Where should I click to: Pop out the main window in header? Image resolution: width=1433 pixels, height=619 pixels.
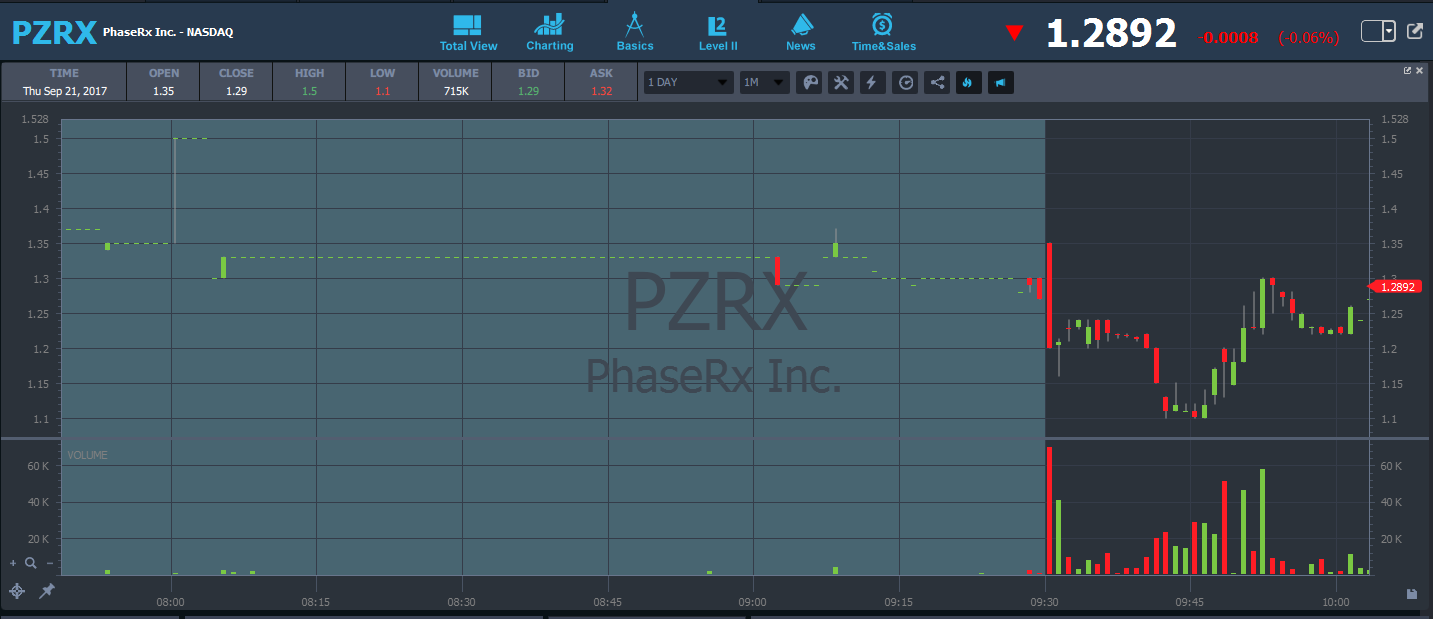click(x=1415, y=31)
